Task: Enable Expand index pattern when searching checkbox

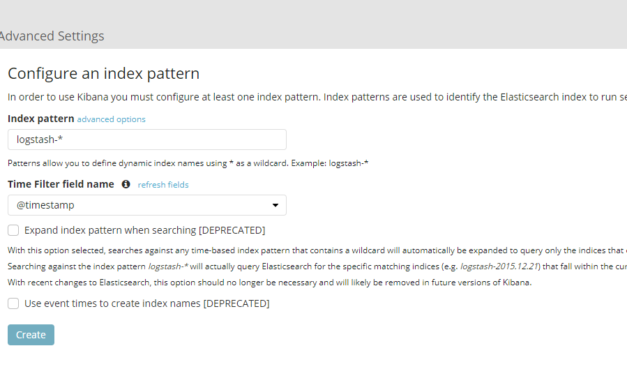Action: click(13, 230)
